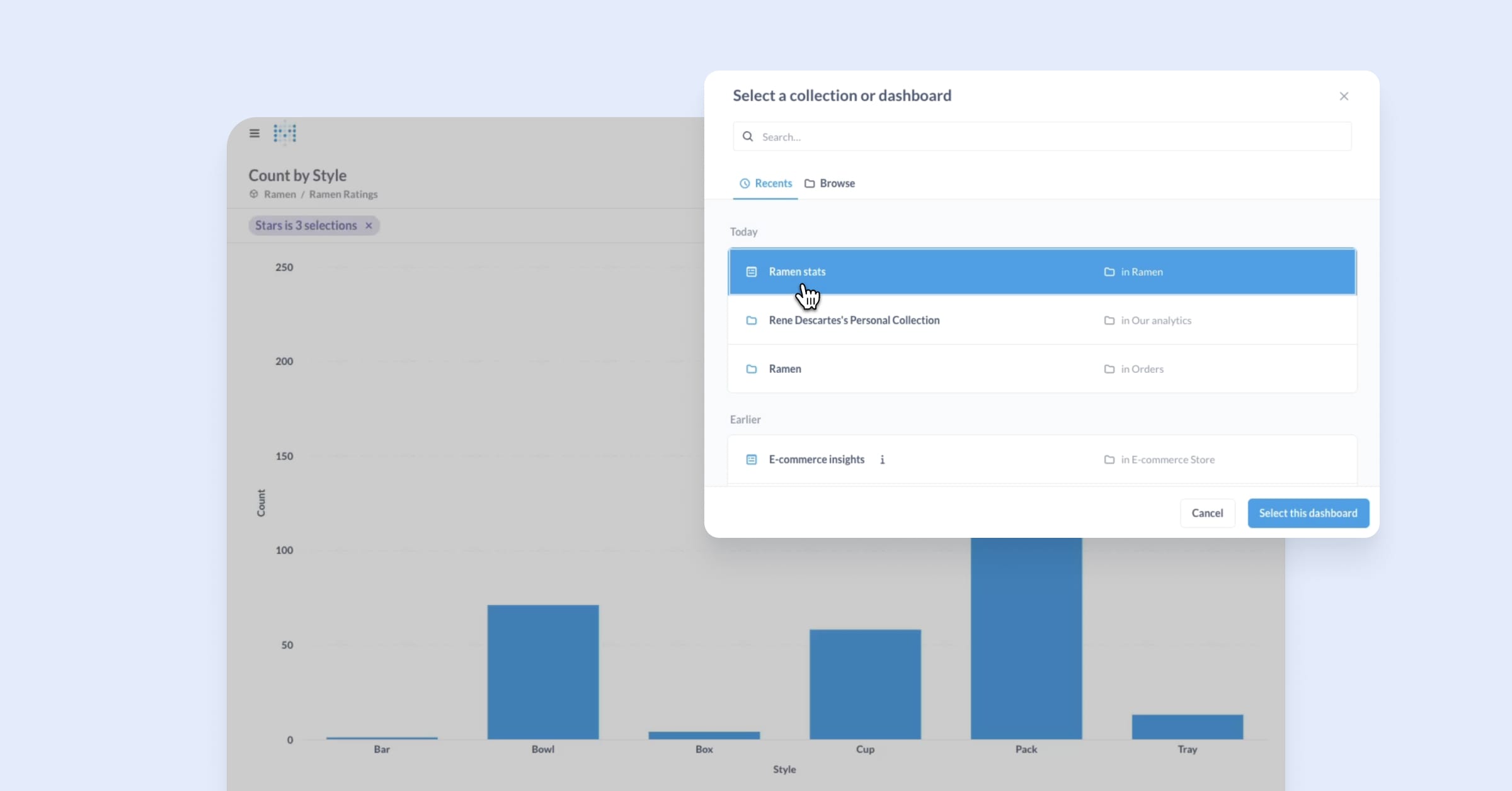This screenshot has height=791, width=1512.
Task: Click the dashboard icon next to Ramen stats
Action: click(x=752, y=271)
